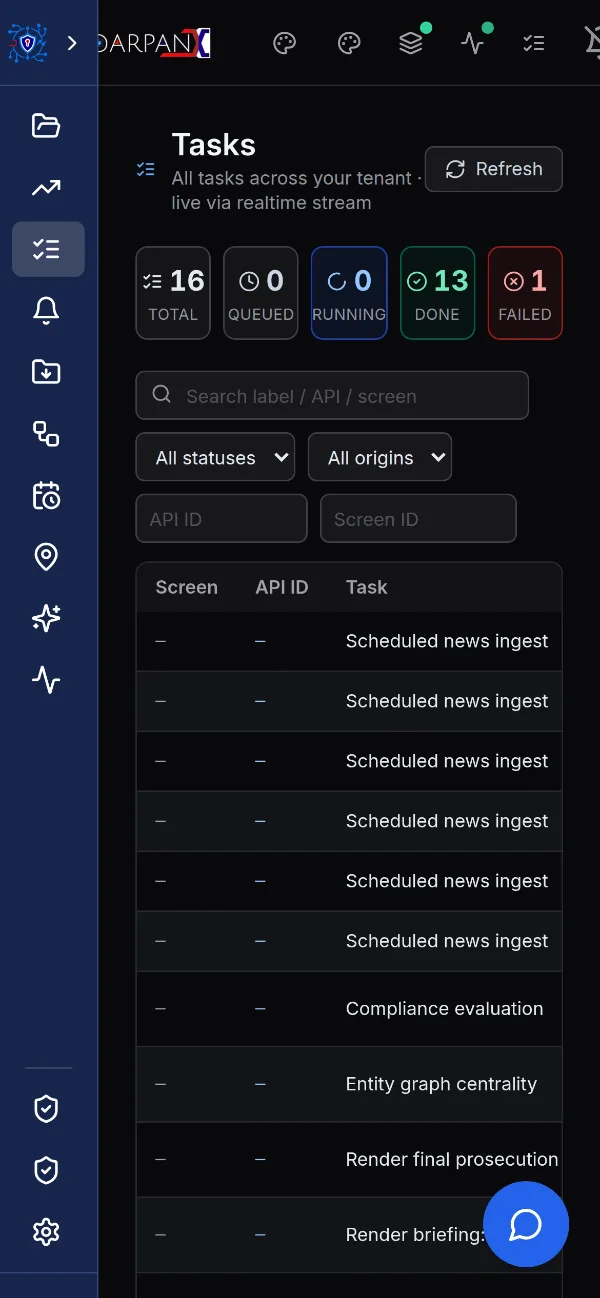Filter by the Failed 1 stat card

pyautogui.click(x=525, y=293)
